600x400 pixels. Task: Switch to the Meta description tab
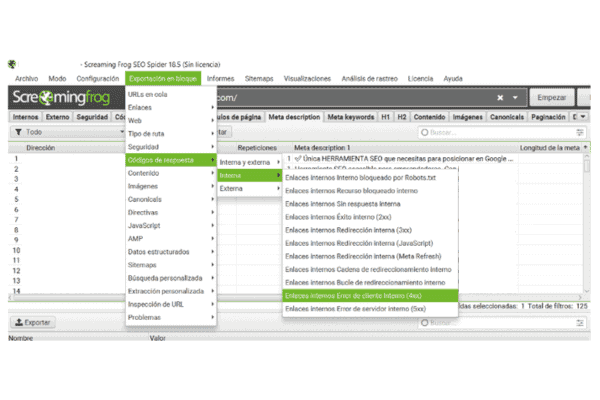coord(294,117)
